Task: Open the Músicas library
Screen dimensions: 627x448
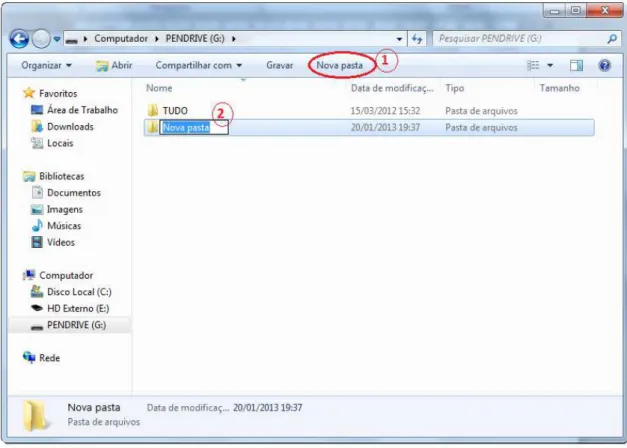Action: coord(64,226)
